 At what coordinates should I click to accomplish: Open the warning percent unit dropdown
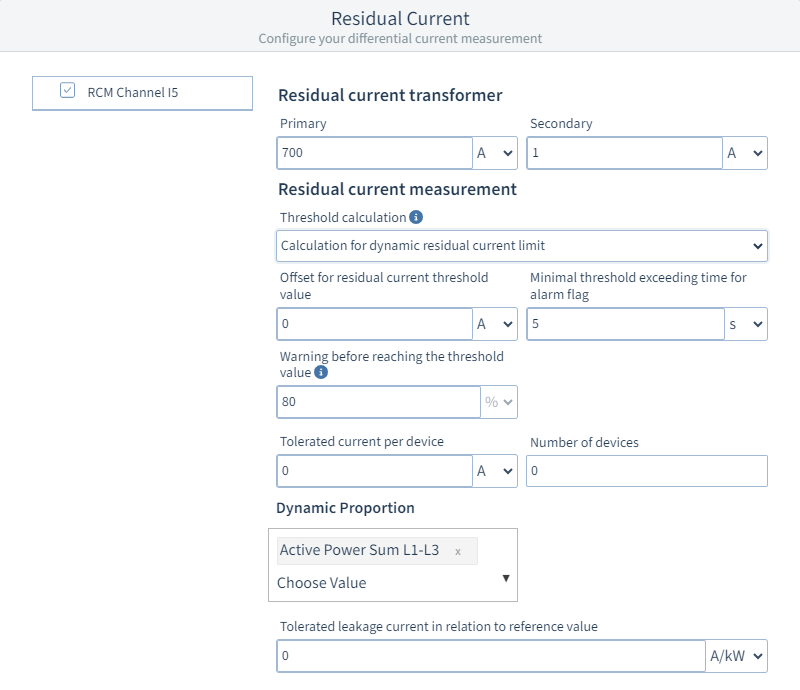coord(499,402)
